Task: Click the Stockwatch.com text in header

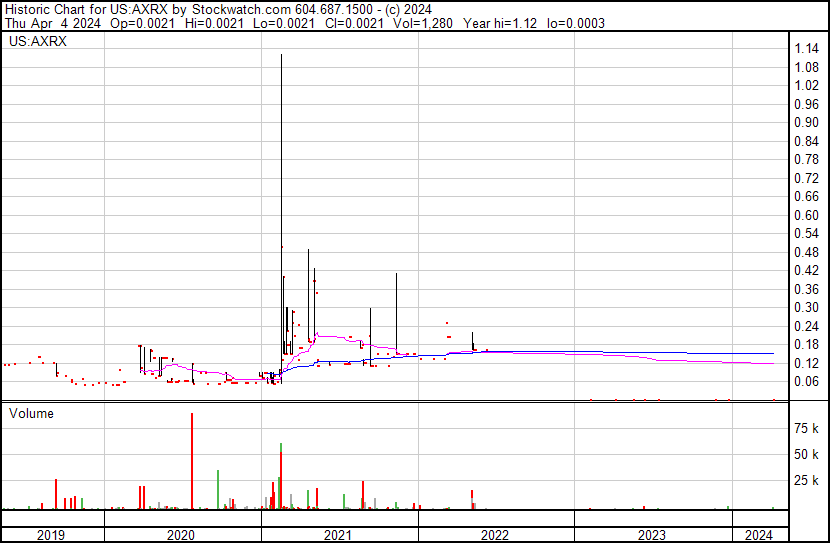Action: click(241, 10)
